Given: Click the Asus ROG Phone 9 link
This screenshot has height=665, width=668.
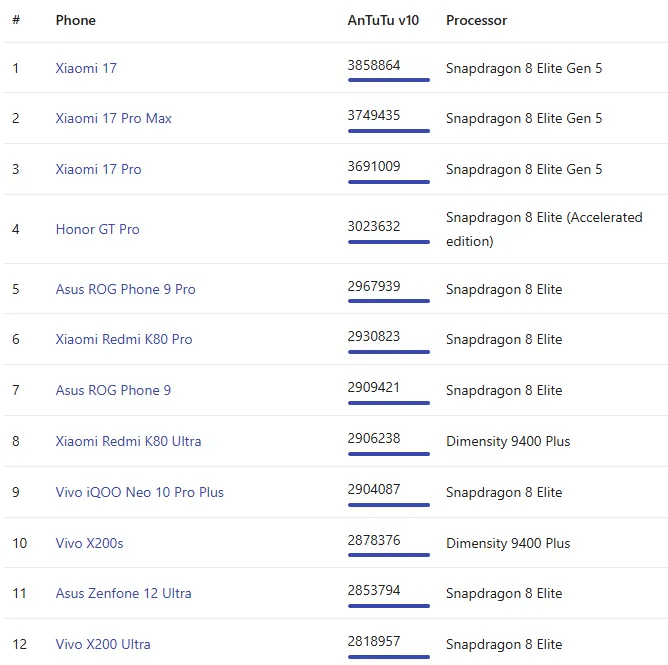Looking at the screenshot, I should coord(113,390).
